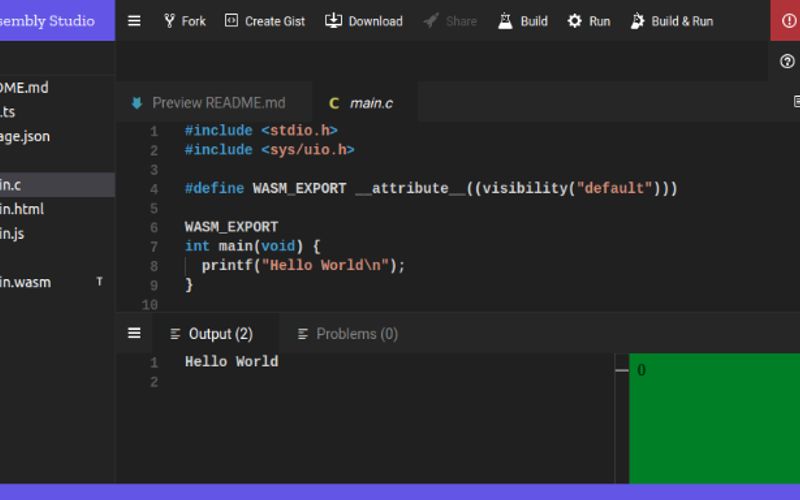The image size is (800, 500).
Task: Open the output panel hamburger menu
Action: pos(134,333)
